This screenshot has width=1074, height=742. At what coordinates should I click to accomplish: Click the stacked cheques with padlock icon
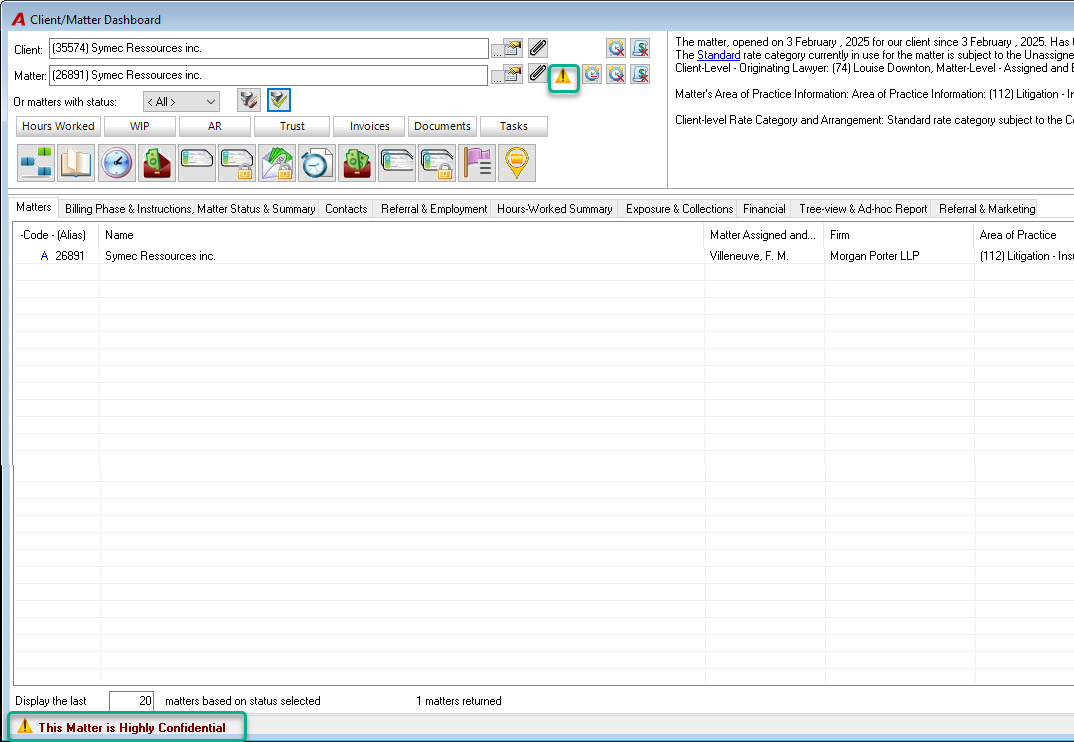click(437, 162)
